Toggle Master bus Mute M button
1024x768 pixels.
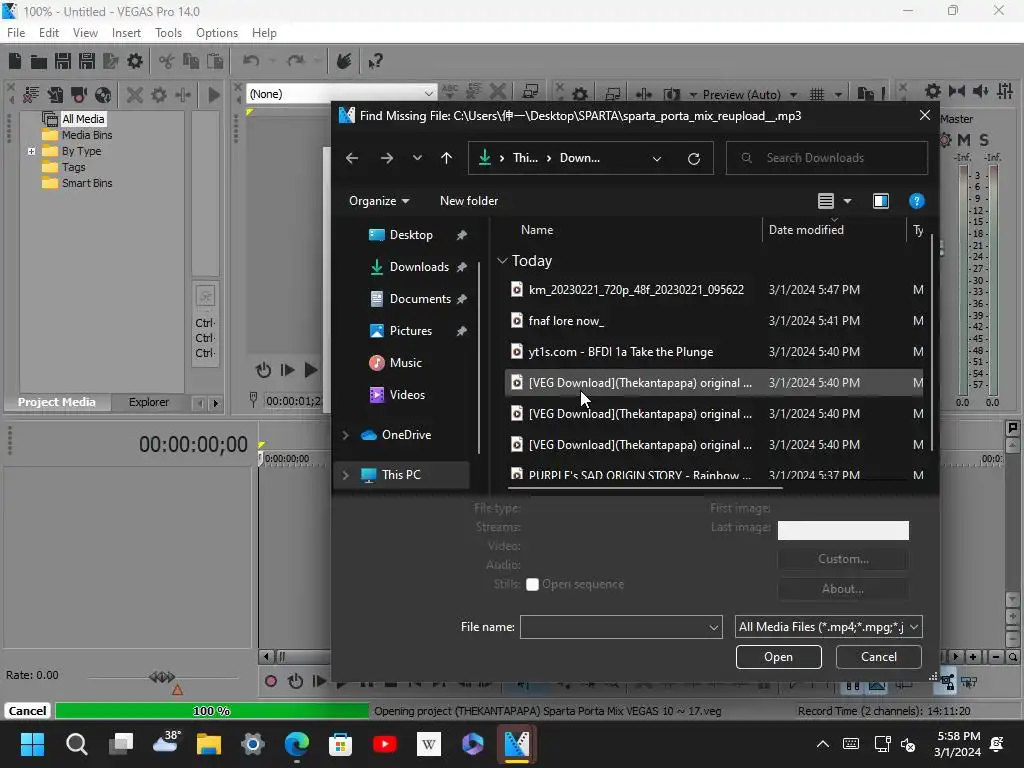(x=964, y=140)
